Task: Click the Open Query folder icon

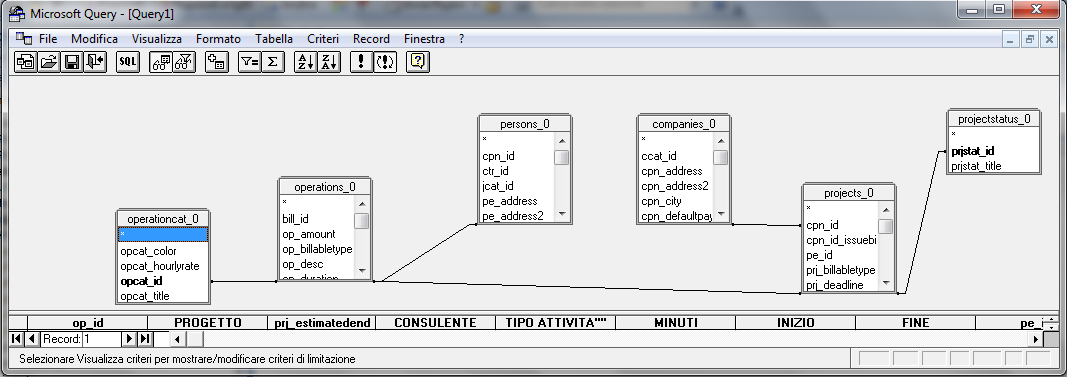Action: click(x=48, y=62)
